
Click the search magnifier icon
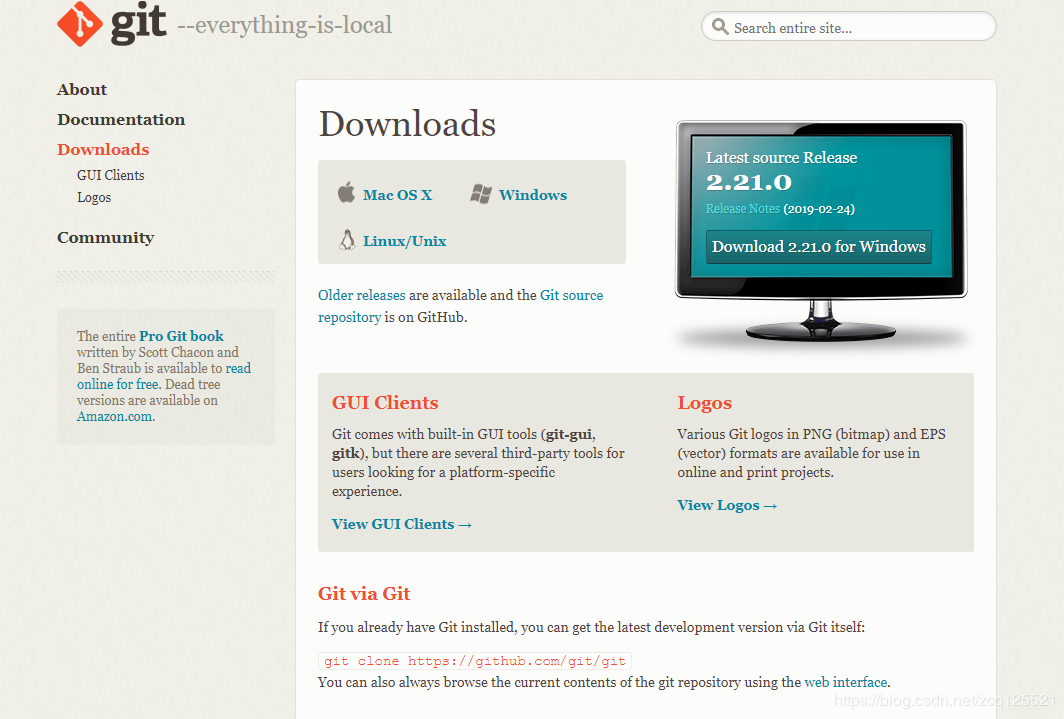(x=720, y=26)
